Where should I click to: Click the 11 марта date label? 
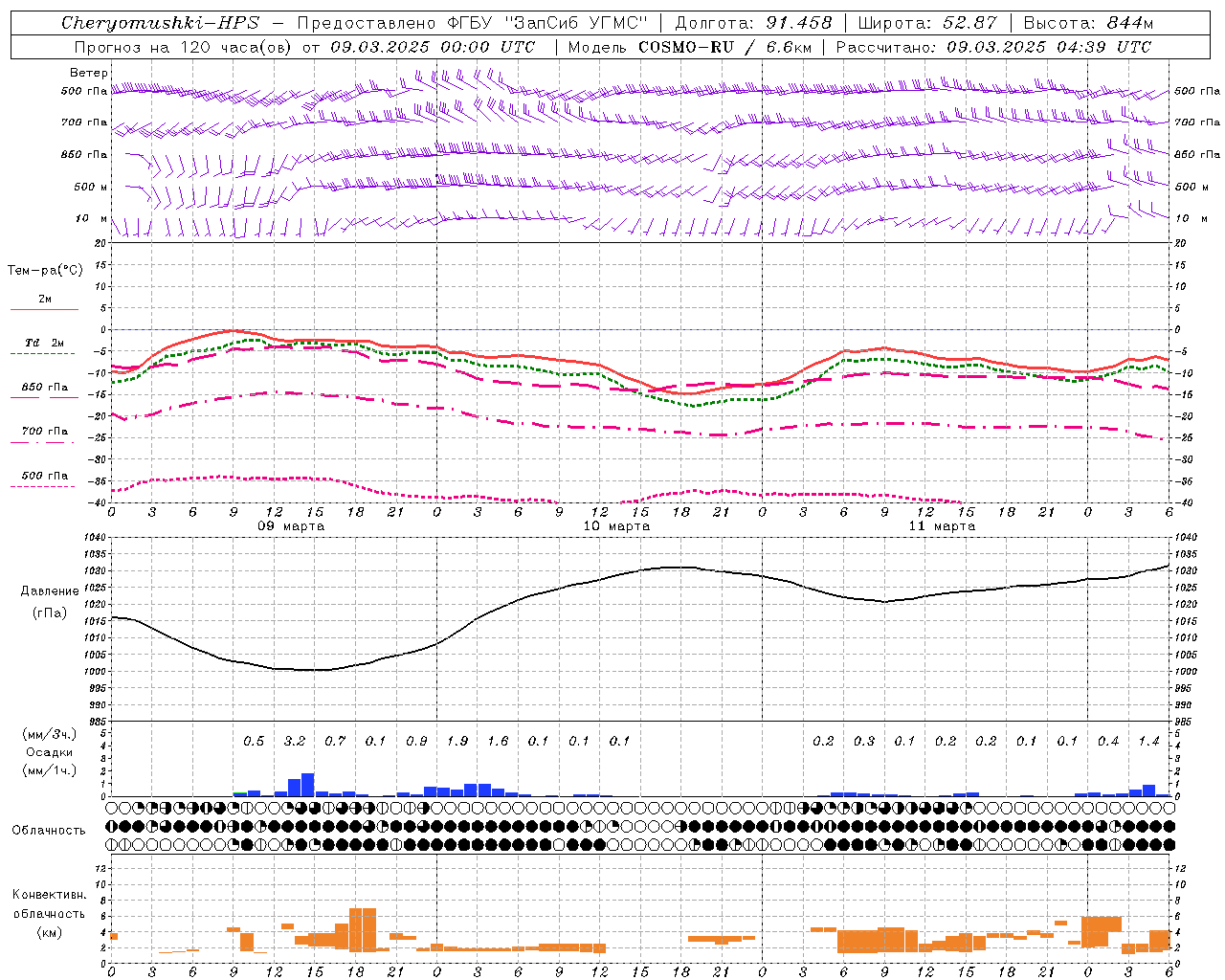click(x=942, y=526)
